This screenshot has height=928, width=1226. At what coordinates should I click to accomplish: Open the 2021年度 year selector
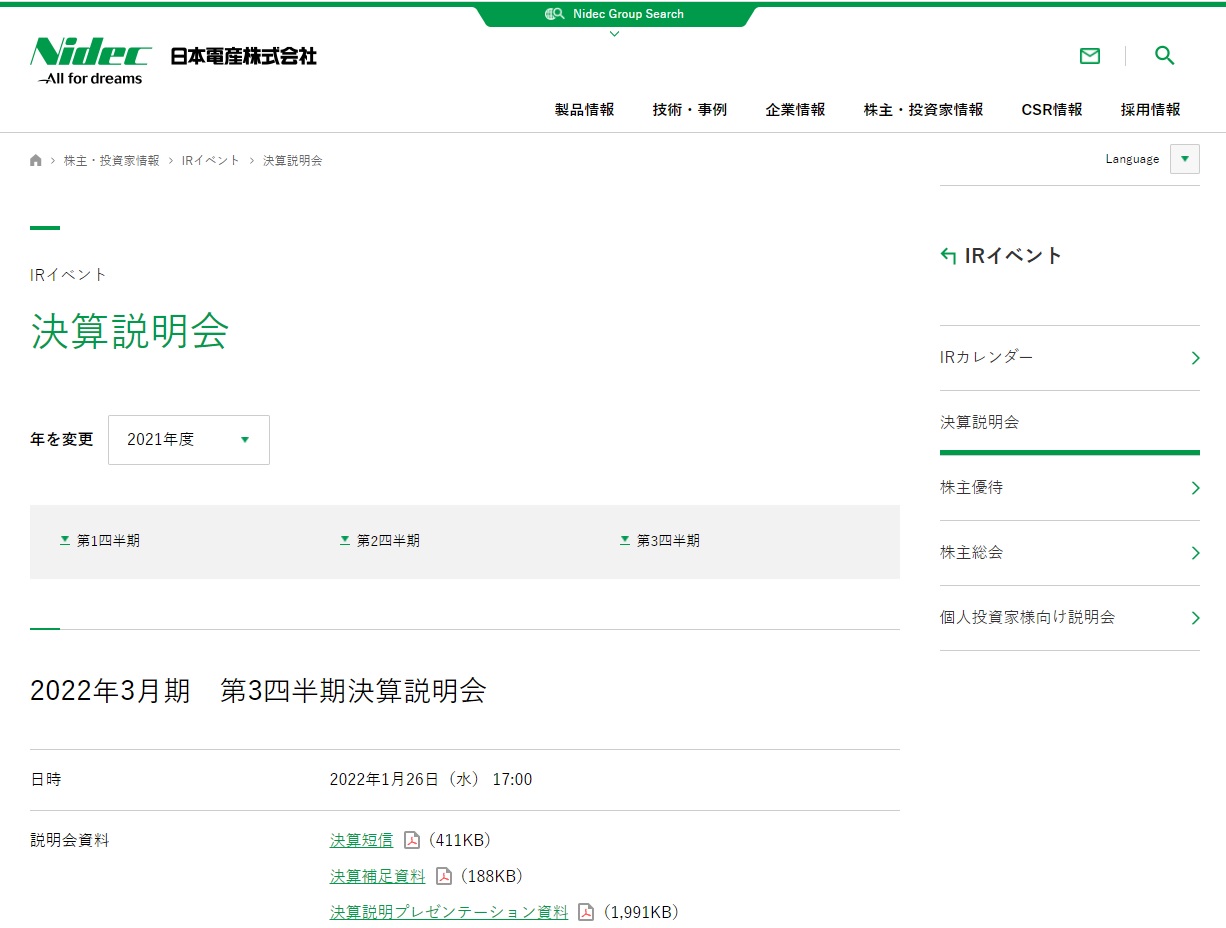point(188,440)
